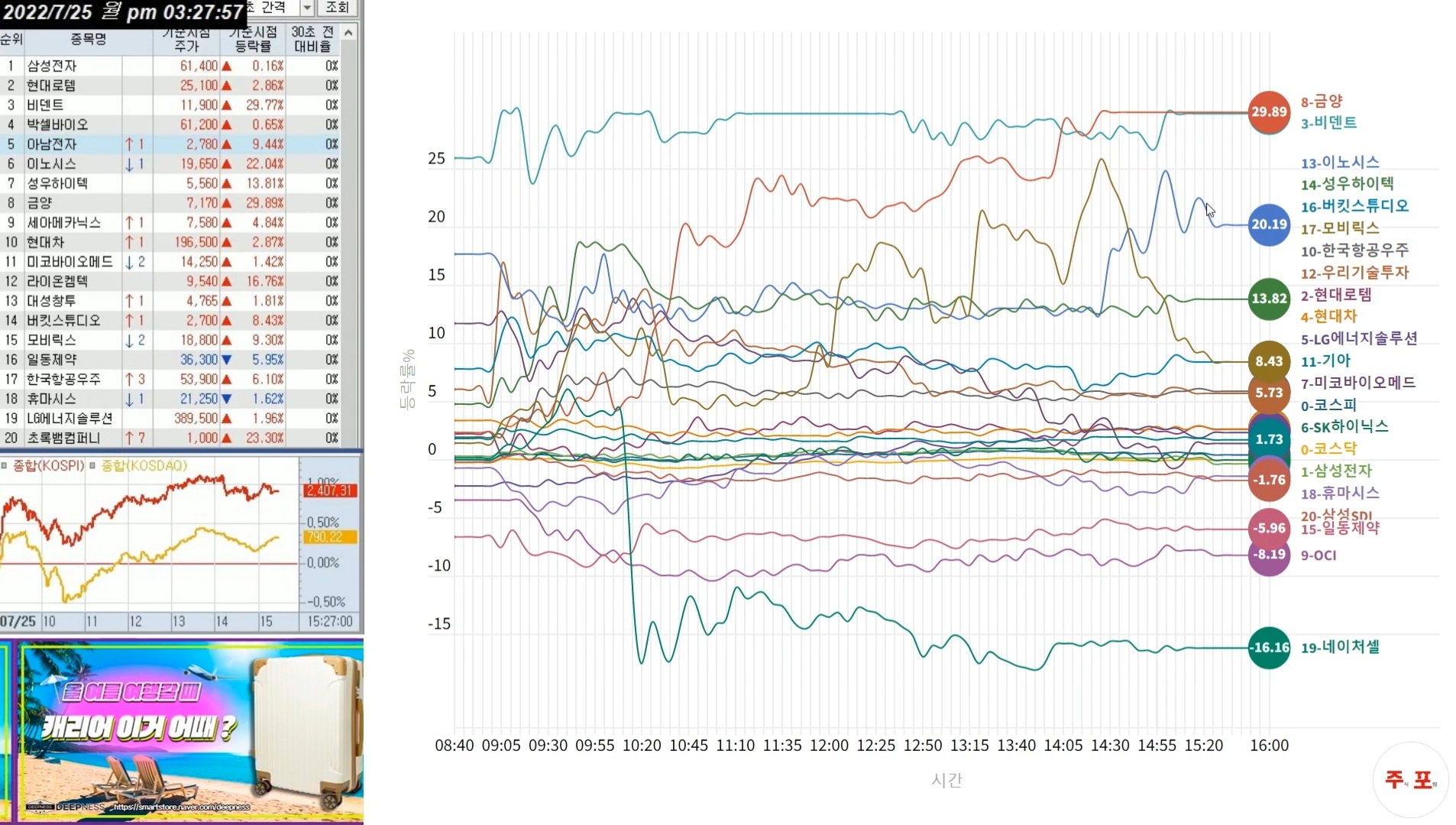Click the 종합(KOSDAQ) legend marker

coord(92,465)
